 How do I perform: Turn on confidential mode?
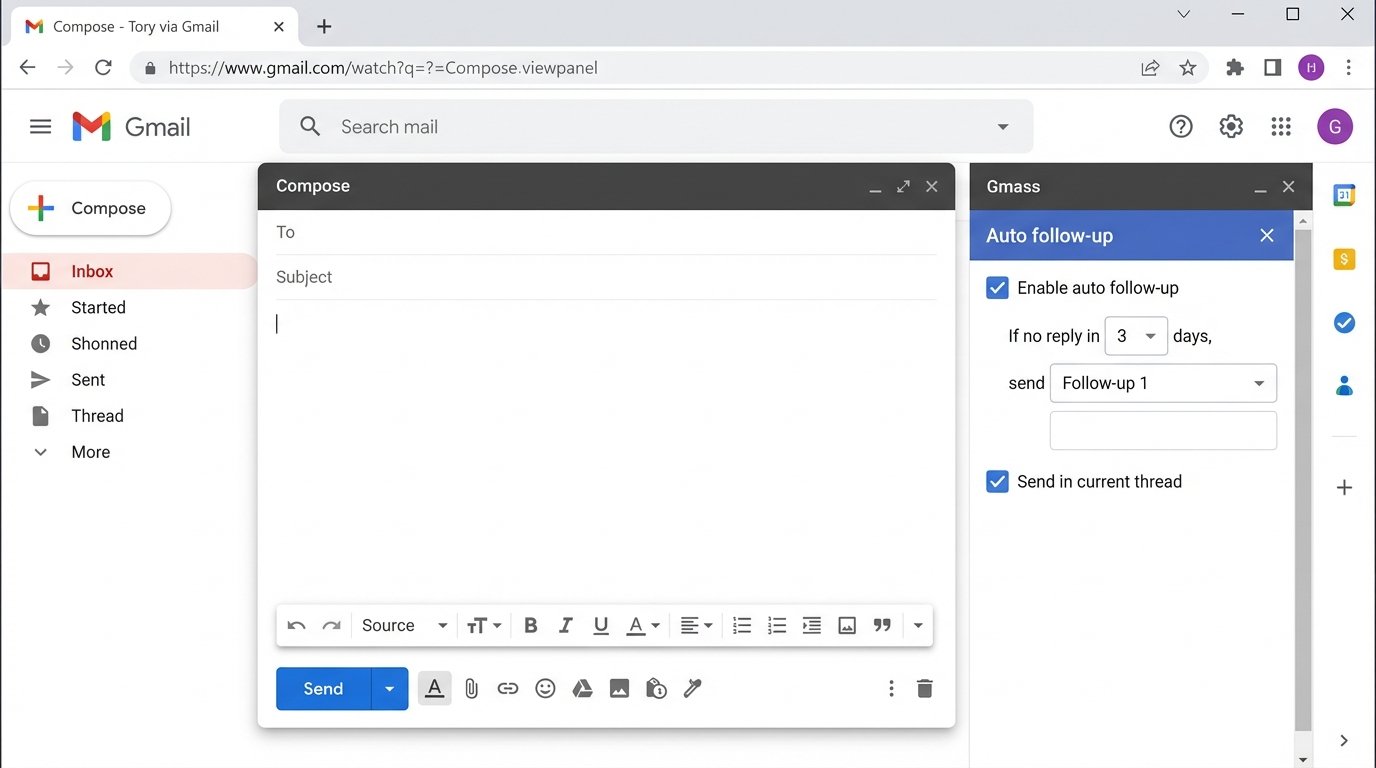coord(656,688)
